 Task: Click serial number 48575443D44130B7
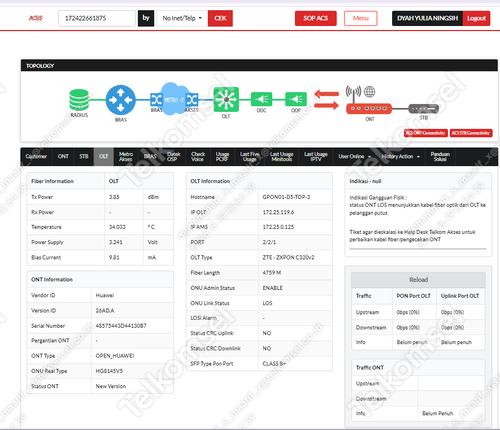[121, 326]
